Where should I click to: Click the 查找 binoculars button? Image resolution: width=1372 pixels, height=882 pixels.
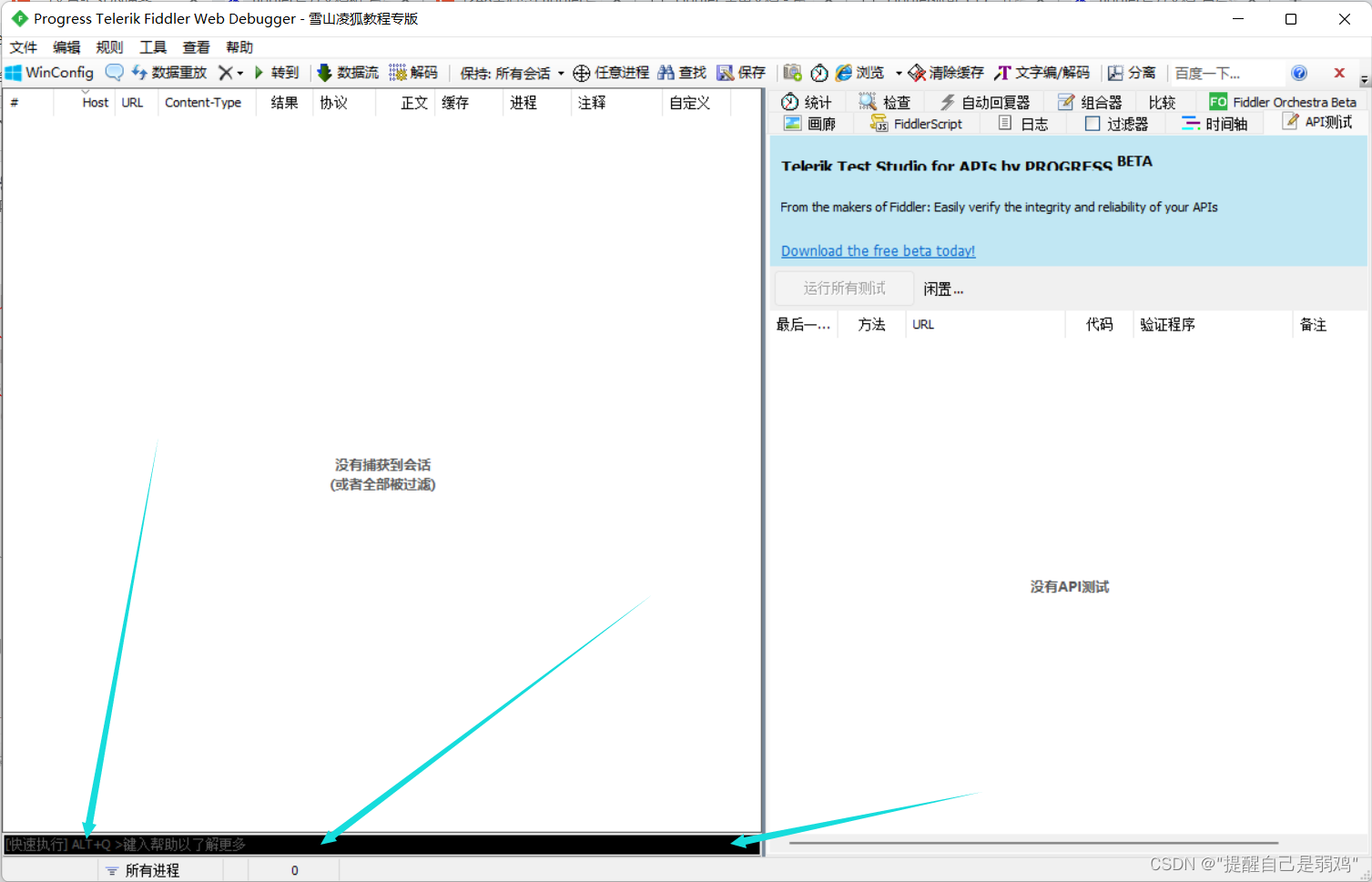[x=682, y=73]
